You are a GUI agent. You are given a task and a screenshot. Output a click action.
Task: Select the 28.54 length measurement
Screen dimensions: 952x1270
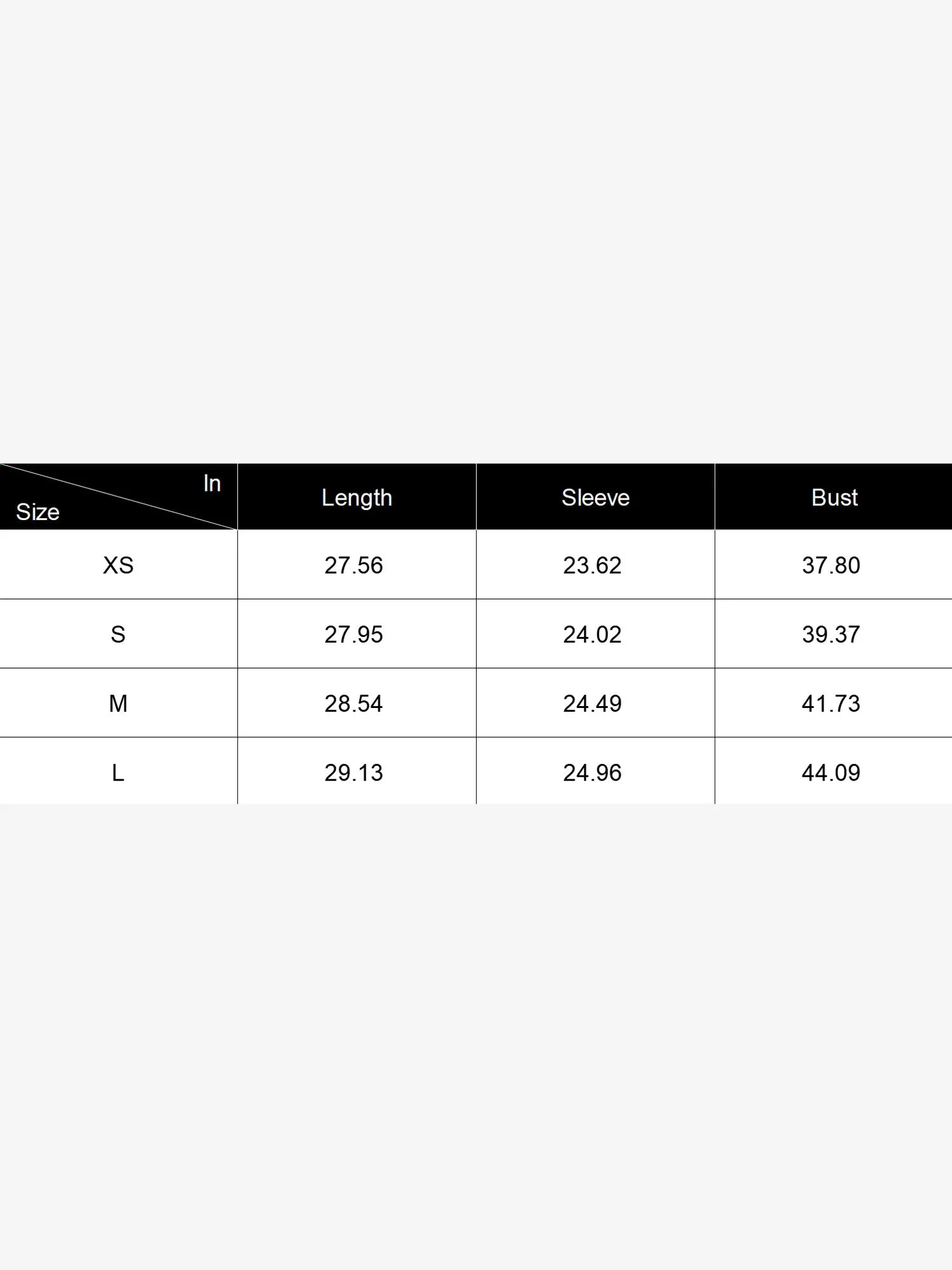[354, 704]
